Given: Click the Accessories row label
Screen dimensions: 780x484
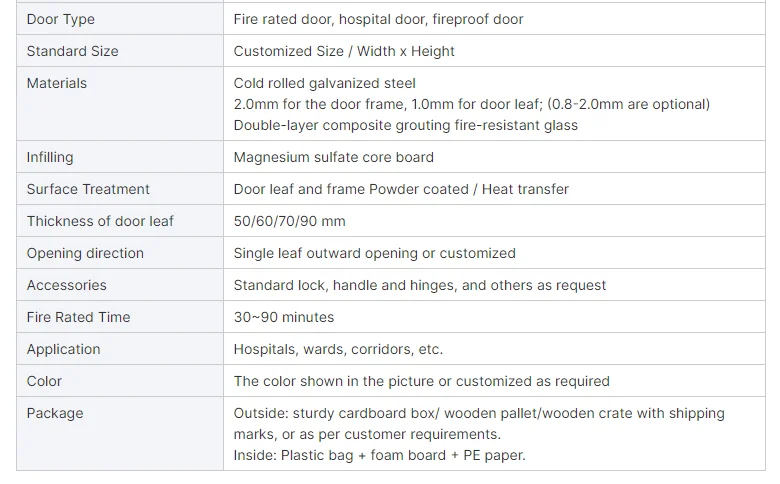Looking at the screenshot, I should click(x=67, y=285).
